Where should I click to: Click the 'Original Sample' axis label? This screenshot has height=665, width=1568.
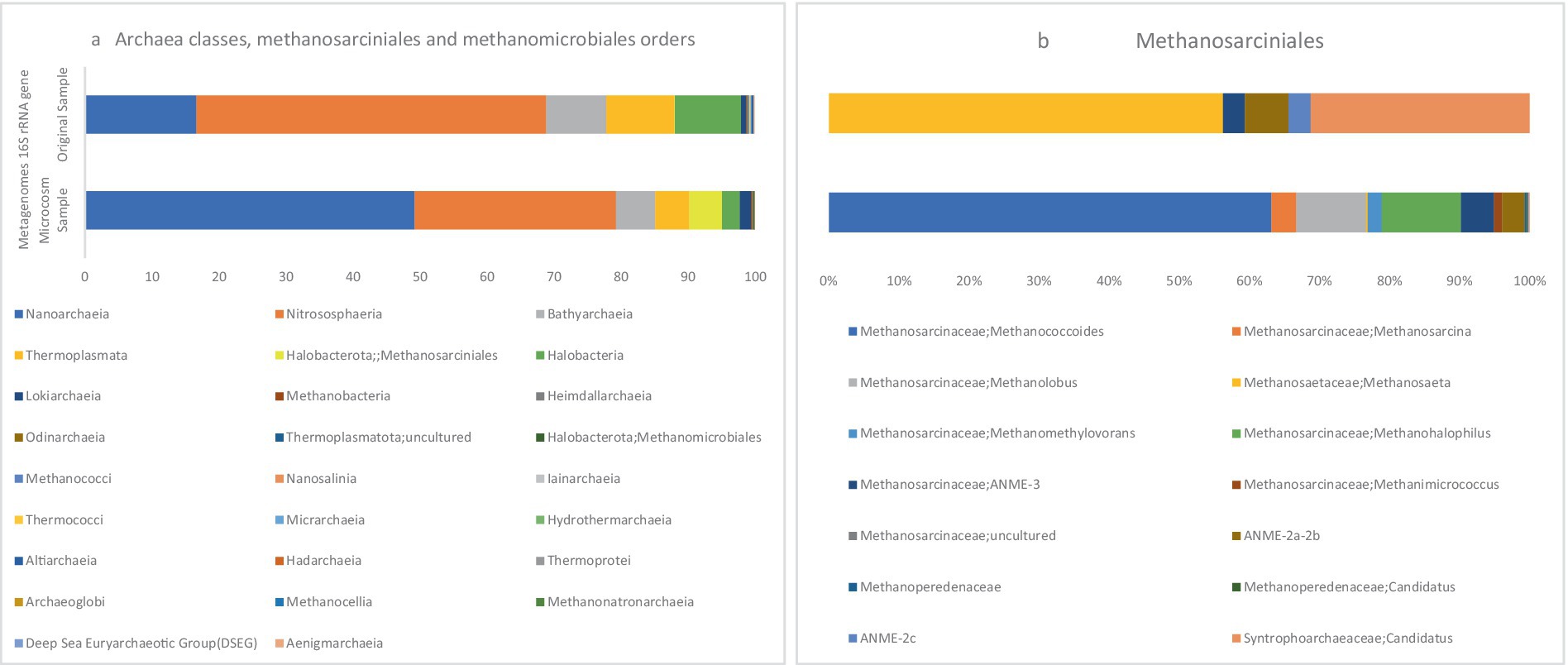(63, 114)
